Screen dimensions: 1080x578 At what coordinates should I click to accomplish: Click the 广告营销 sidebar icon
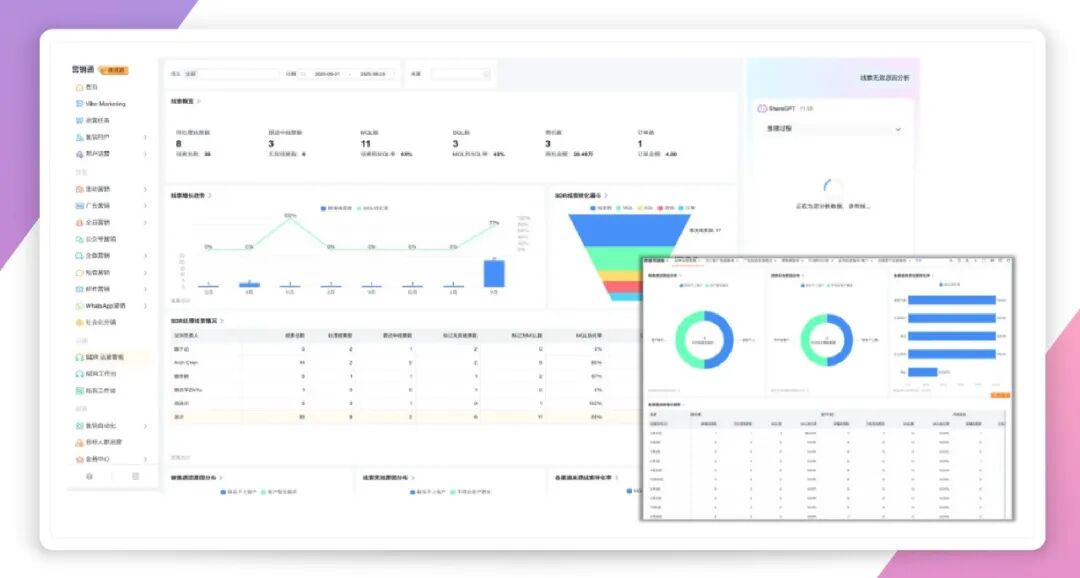point(79,205)
